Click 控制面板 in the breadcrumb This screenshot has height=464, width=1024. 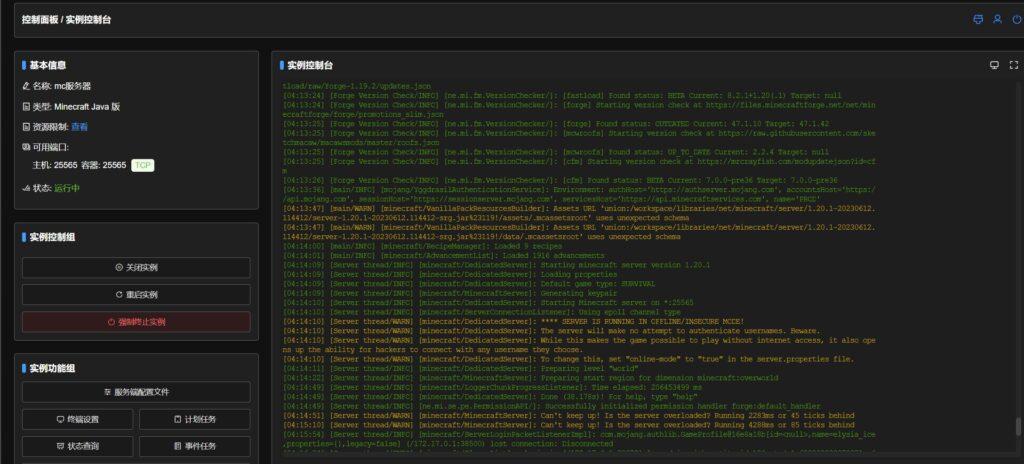click(x=39, y=20)
